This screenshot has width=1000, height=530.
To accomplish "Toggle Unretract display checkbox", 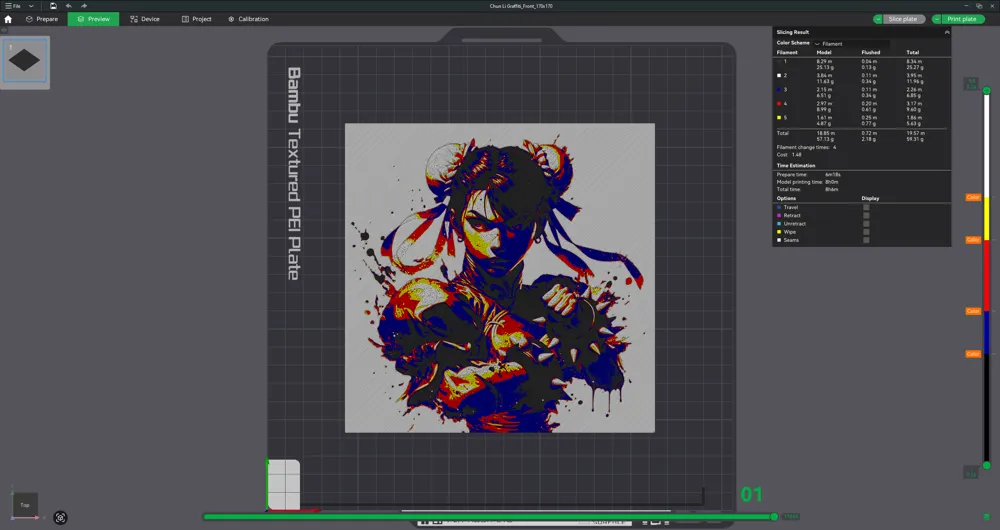I will click(866, 224).
